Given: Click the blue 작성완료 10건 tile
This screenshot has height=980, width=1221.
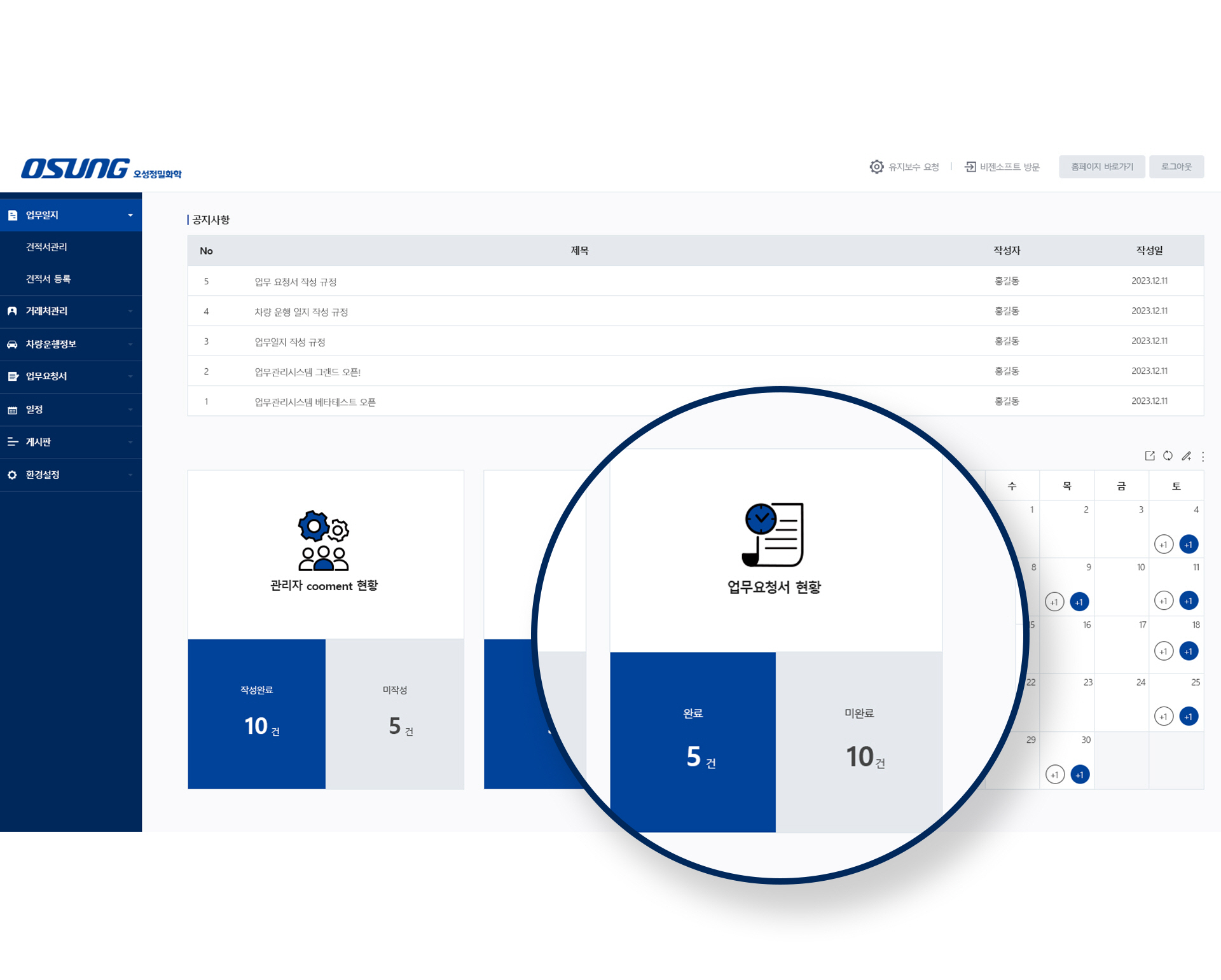Looking at the screenshot, I should pyautogui.click(x=256, y=714).
